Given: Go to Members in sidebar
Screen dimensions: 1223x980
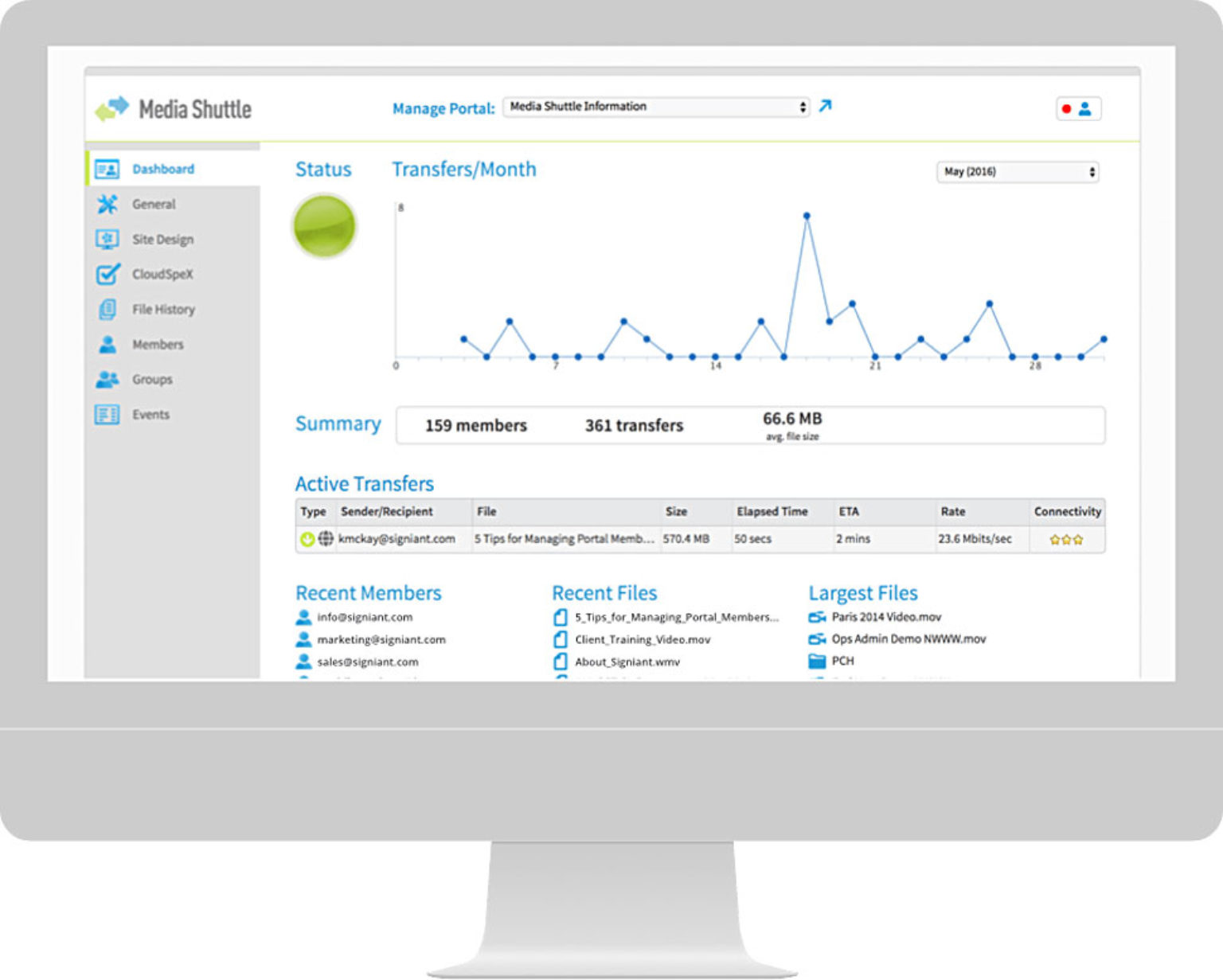Looking at the screenshot, I should (x=158, y=345).
